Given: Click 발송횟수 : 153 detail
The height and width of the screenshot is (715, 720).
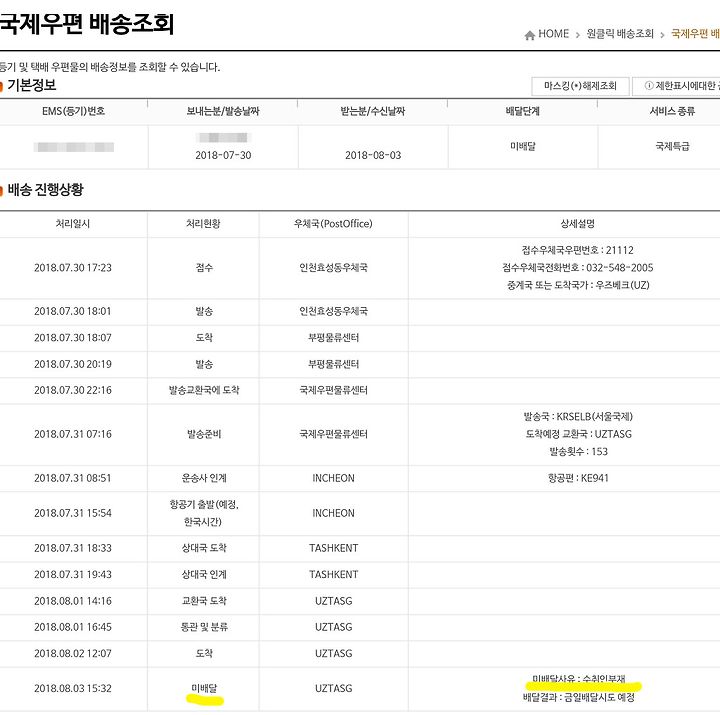Looking at the screenshot, I should 578,451.
